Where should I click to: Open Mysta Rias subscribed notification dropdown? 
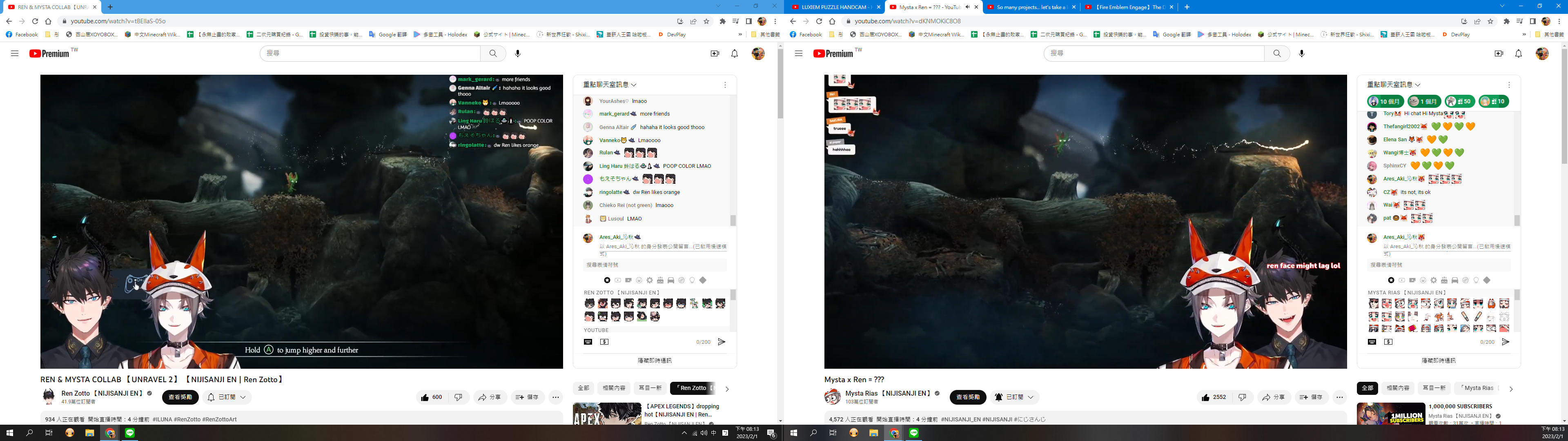tap(1014, 397)
